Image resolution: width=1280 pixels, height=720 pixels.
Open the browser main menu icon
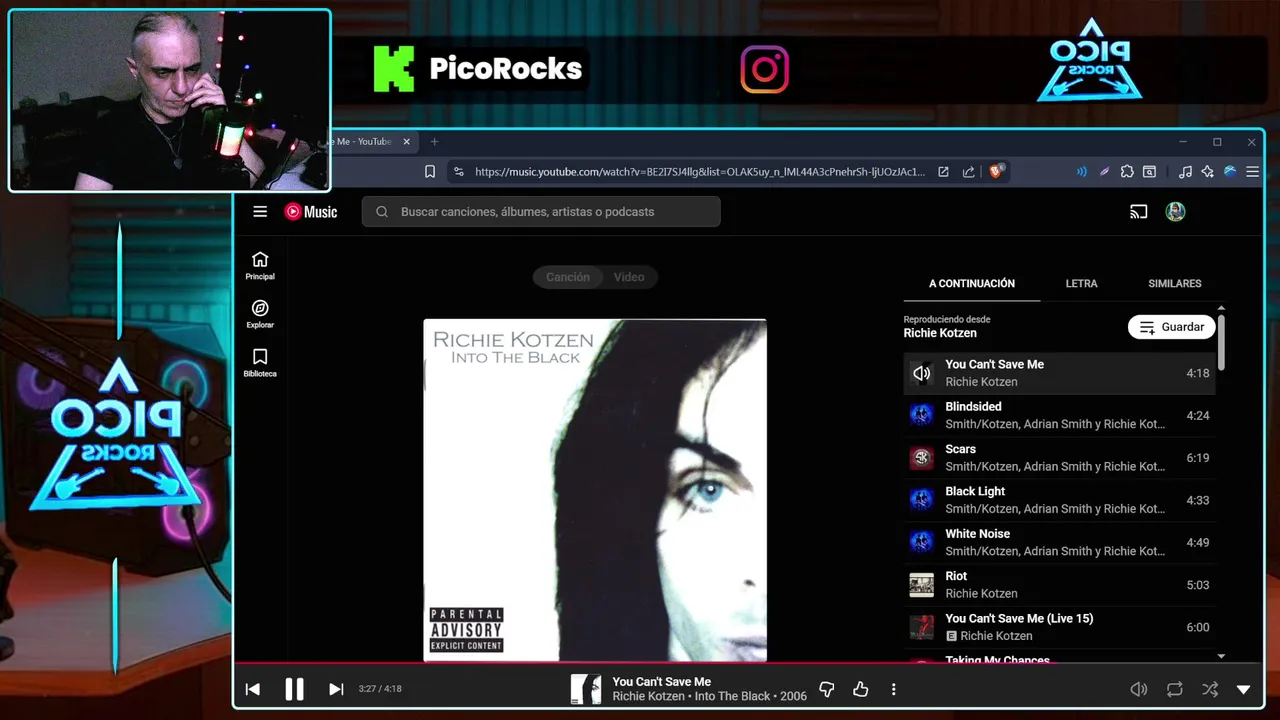[1252, 172]
